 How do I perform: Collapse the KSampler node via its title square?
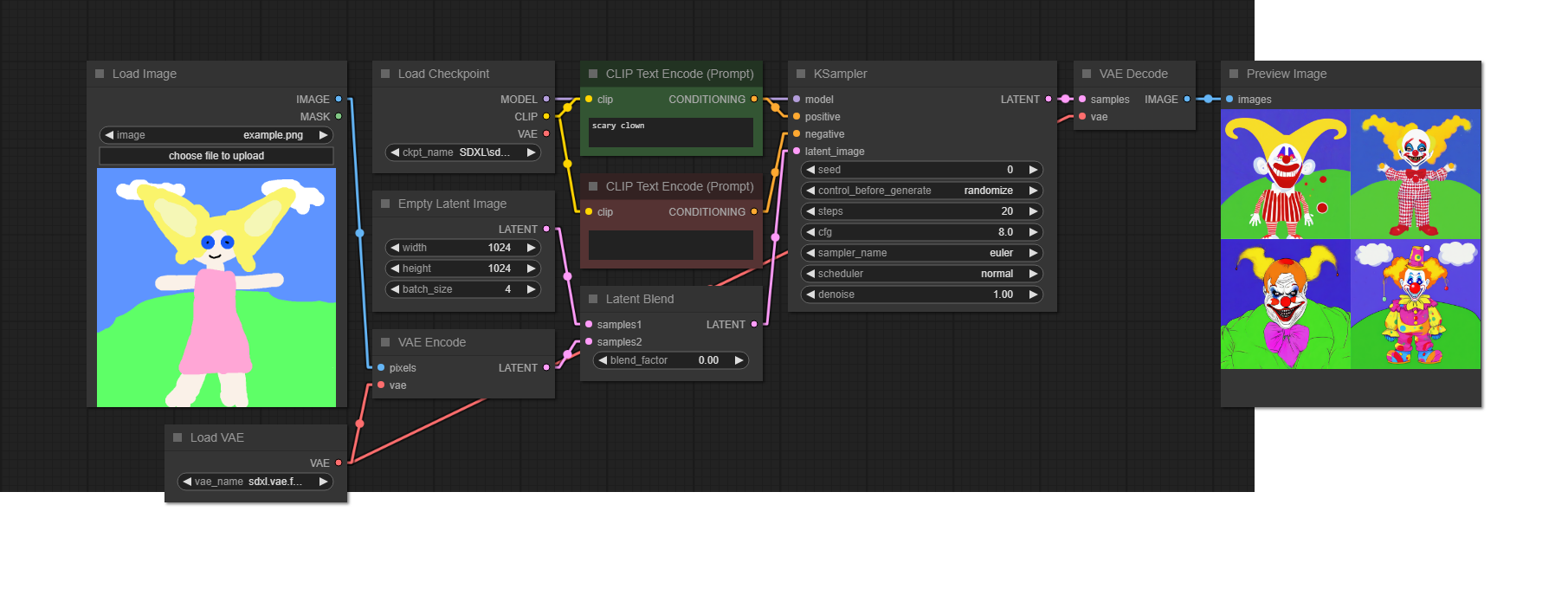click(801, 74)
